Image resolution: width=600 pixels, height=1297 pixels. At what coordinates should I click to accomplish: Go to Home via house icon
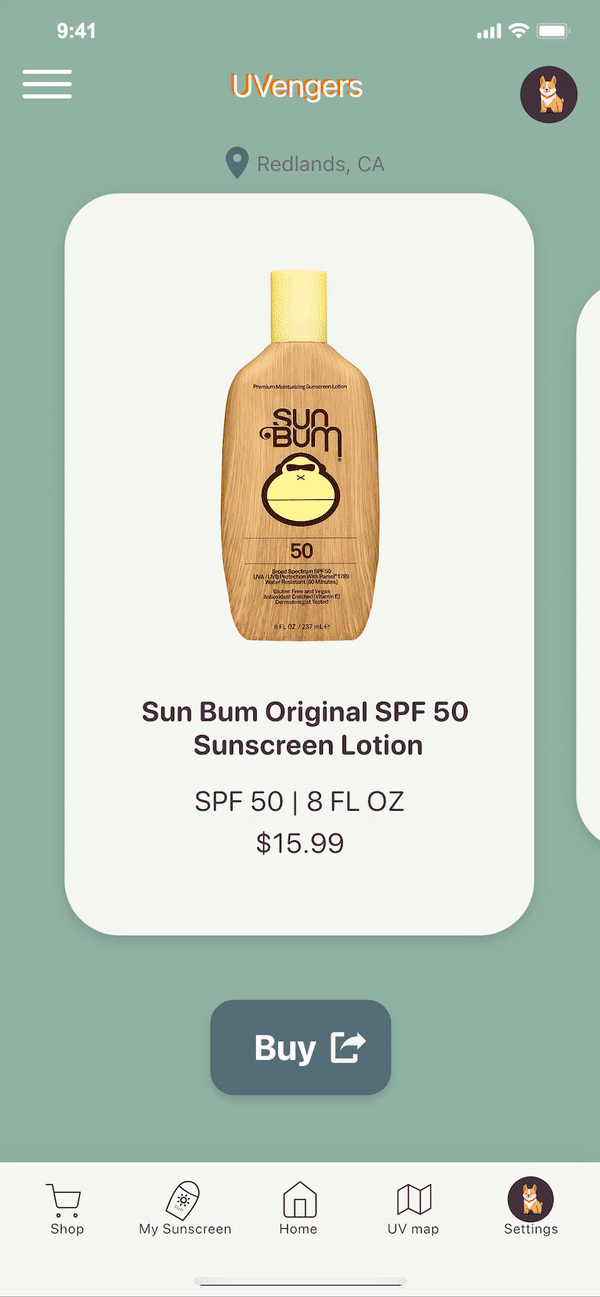pos(299,1199)
